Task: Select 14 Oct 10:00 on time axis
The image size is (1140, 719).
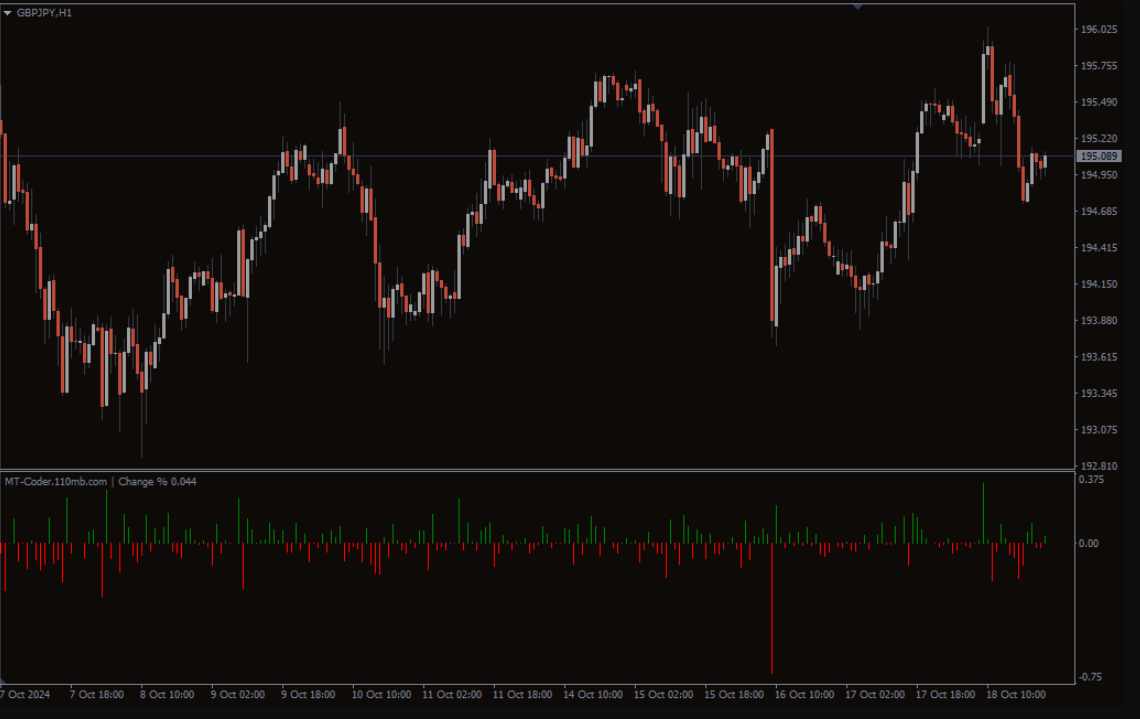Action: (592, 694)
